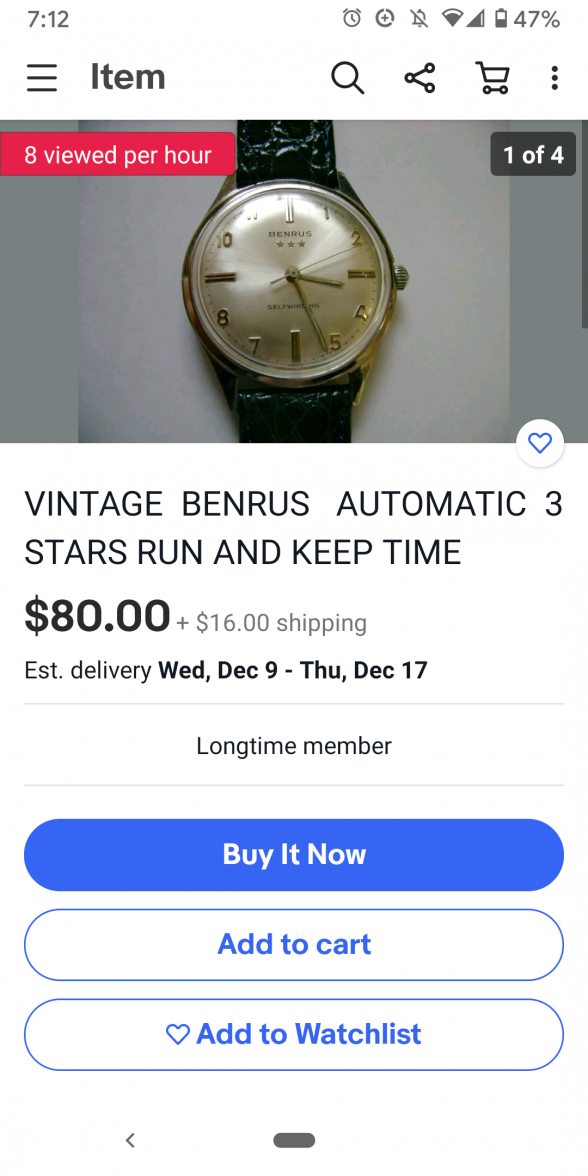This screenshot has height=1176, width=588.
Task: Tap the estimated delivery date text
Action: pos(226,670)
